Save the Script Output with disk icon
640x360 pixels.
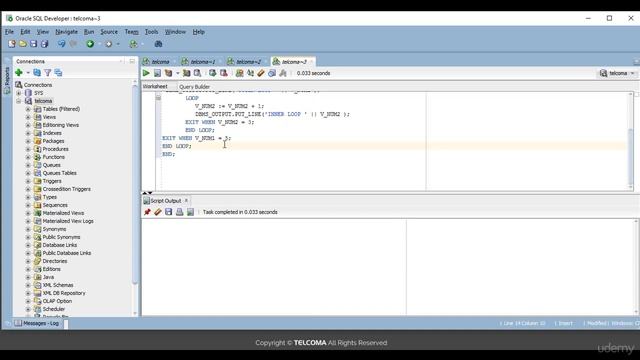169,212
